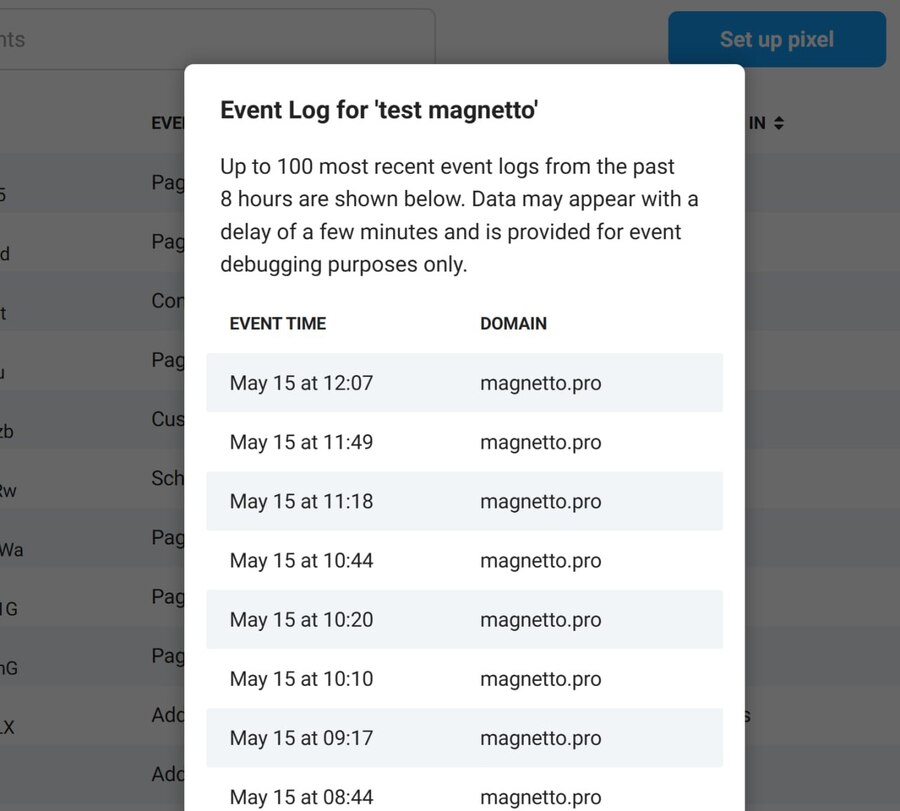Click the event log description paragraph

pos(459,215)
